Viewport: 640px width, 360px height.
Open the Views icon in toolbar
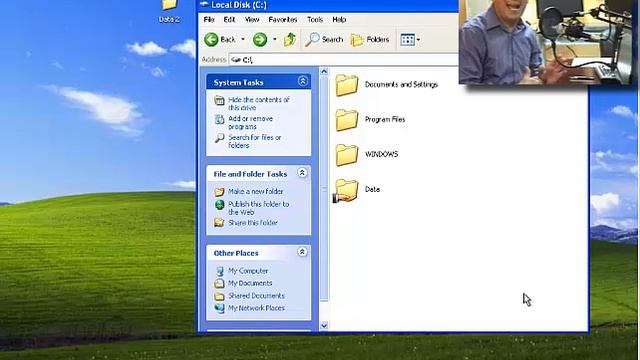pyautogui.click(x=408, y=40)
